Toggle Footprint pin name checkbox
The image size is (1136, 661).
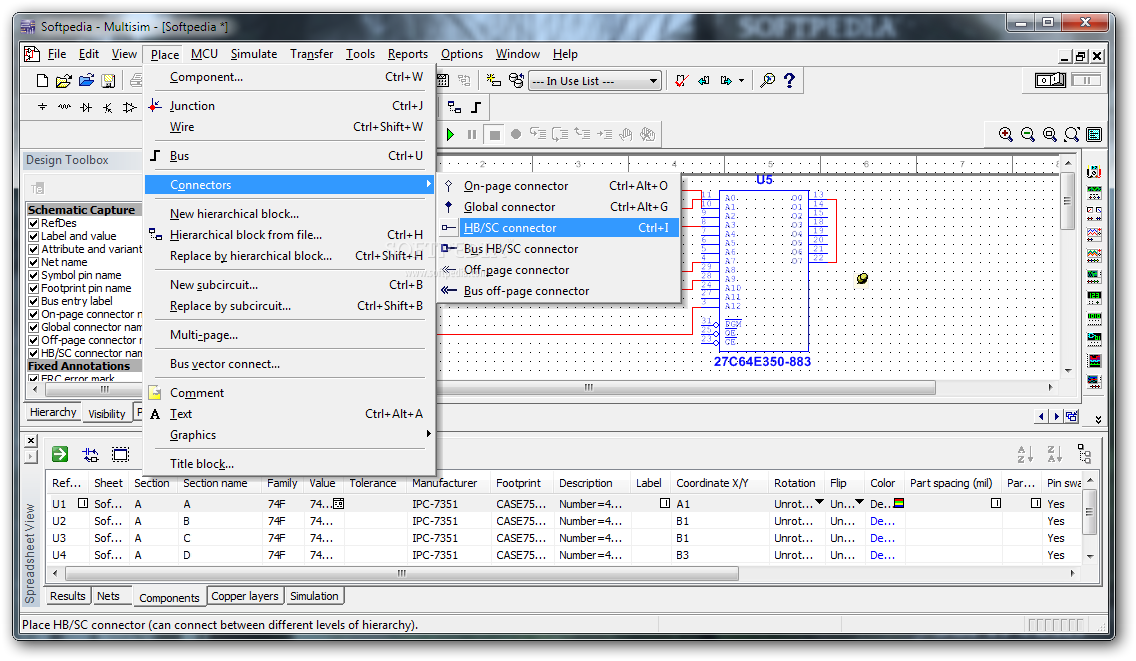click(33, 288)
